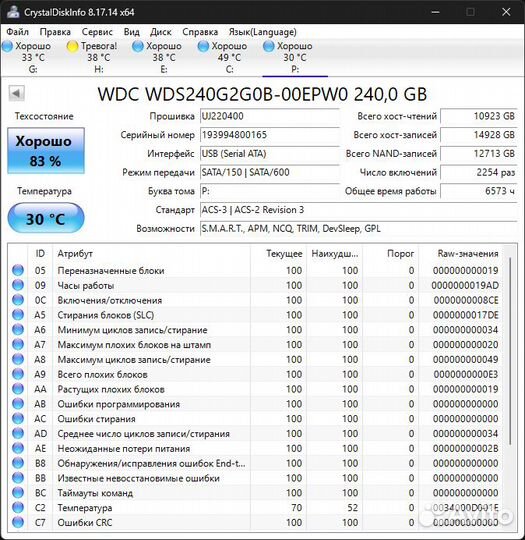The height and width of the screenshot is (540, 525).
Task: Click the previous disk arrow button
Action: coord(17,93)
